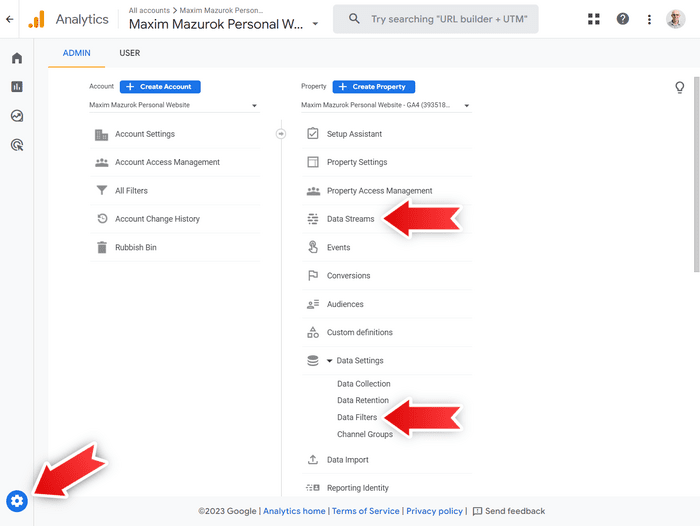Click the Create Account button

click(160, 87)
